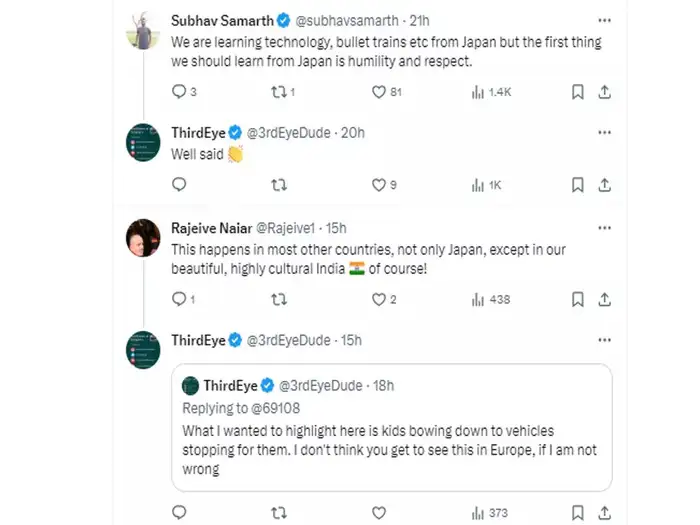Like ThirdEye's "Well said" reply
This screenshot has height=525, width=700.
(379, 184)
